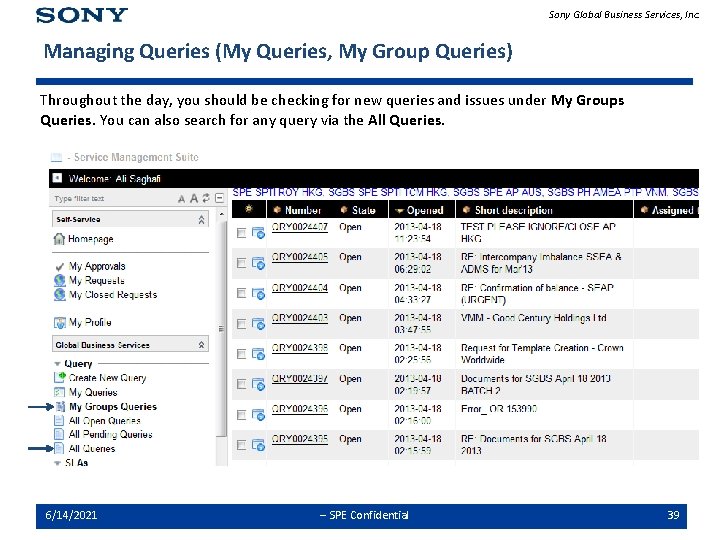
Task: Tick checkbox for Good Century Holdings row
Action: point(241,324)
